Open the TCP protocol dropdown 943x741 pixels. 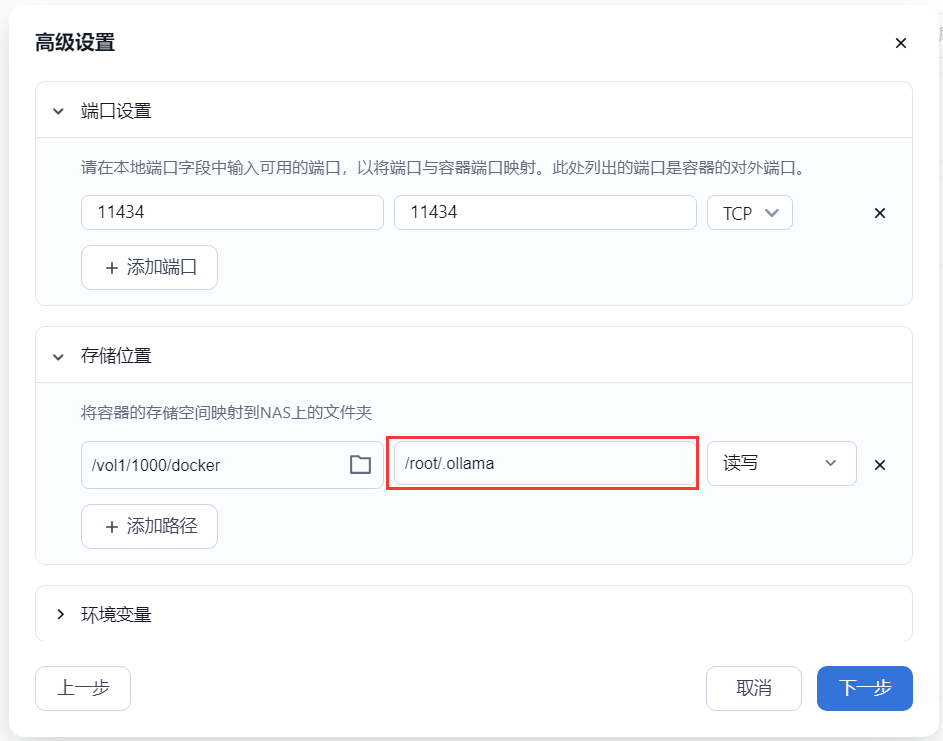(749, 213)
